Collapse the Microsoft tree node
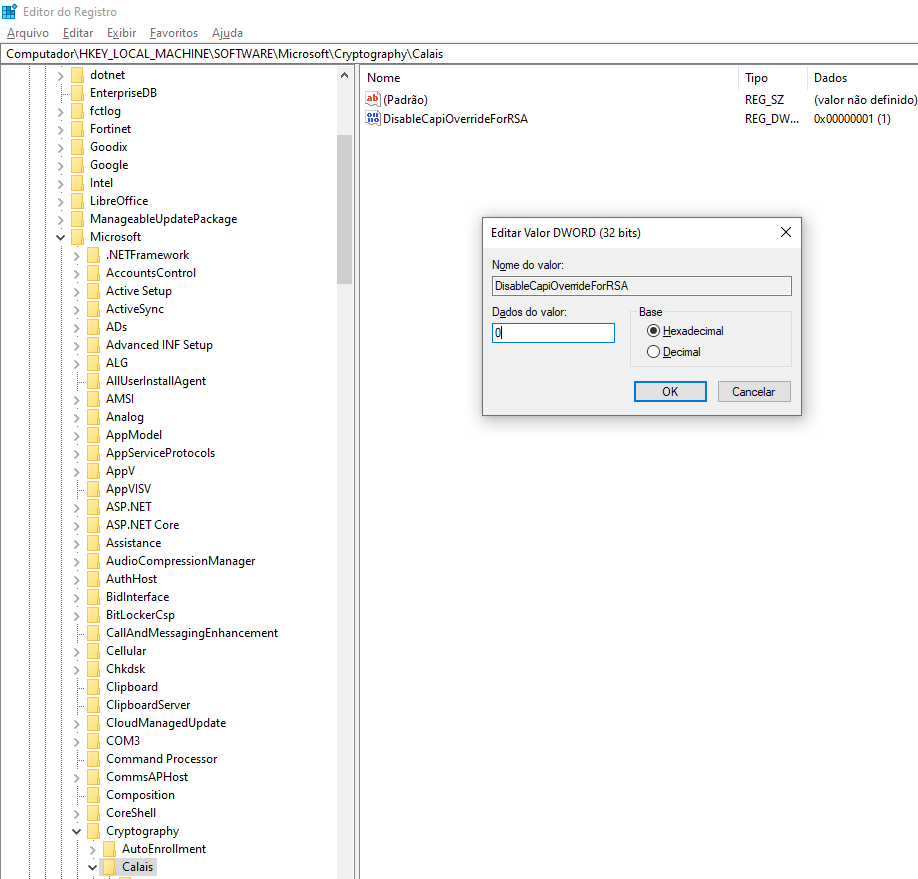Viewport: 918px width, 879px height. (60, 237)
